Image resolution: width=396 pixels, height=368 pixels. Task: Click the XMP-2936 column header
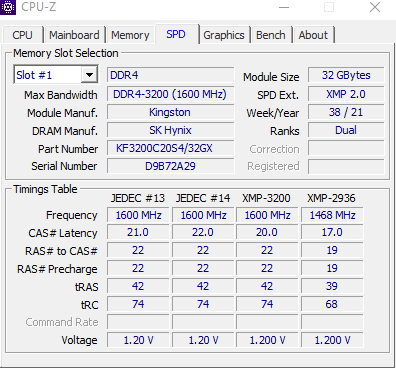click(331, 198)
